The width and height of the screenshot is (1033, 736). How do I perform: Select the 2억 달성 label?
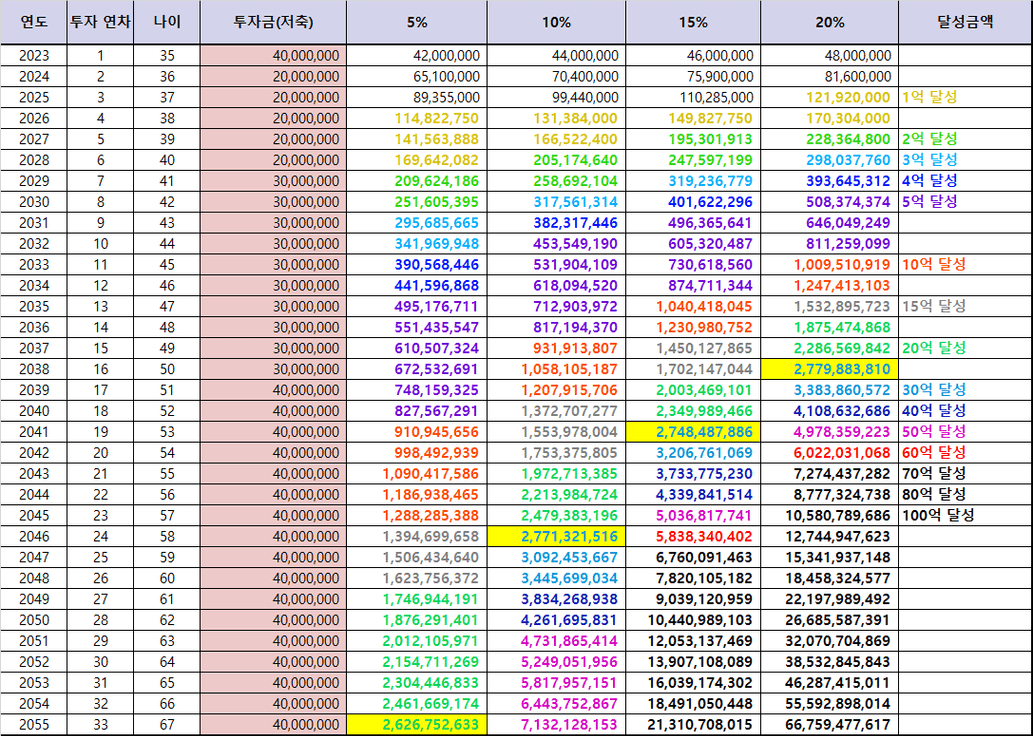point(930,139)
